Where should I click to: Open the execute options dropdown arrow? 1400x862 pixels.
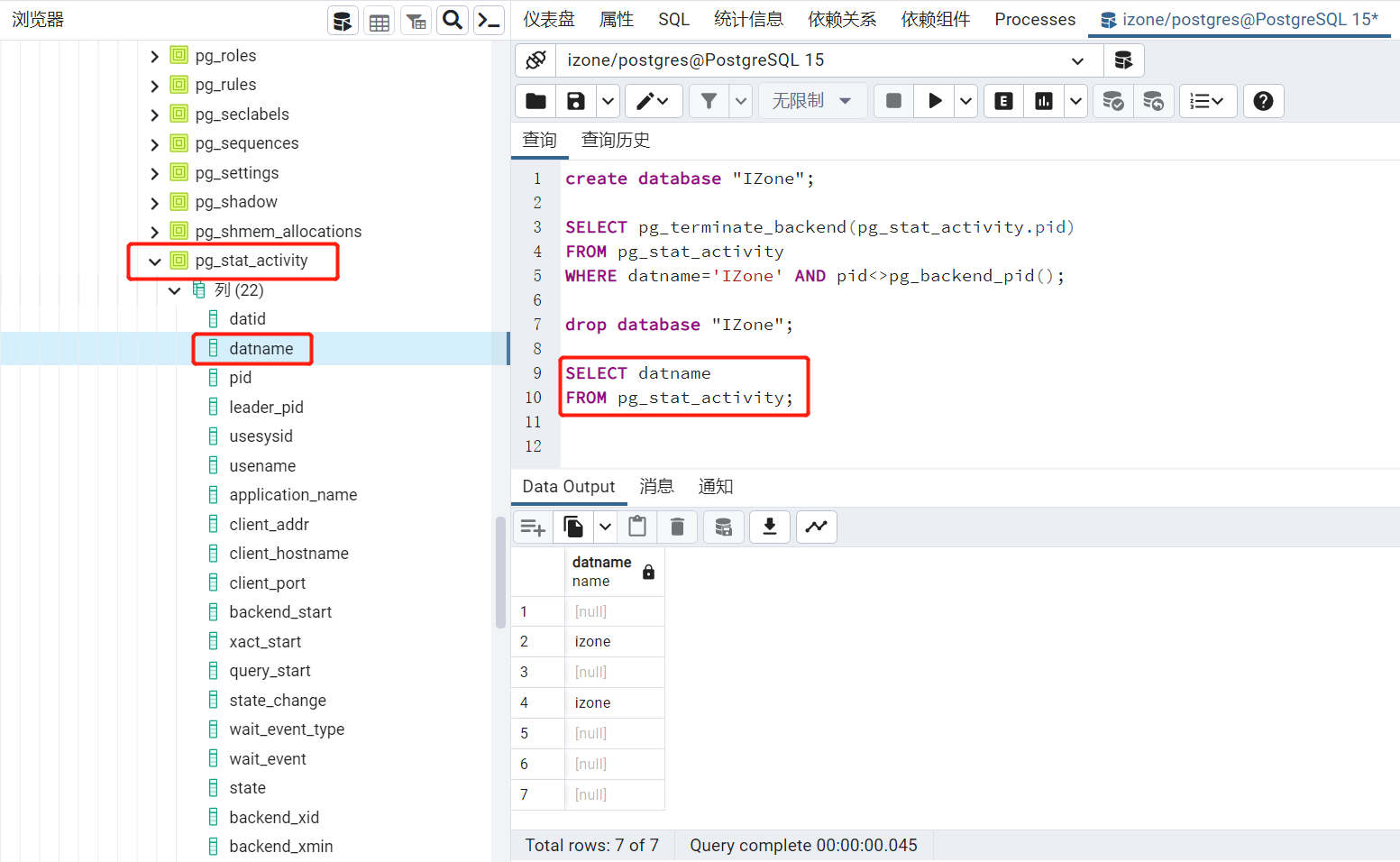pyautogui.click(x=966, y=101)
